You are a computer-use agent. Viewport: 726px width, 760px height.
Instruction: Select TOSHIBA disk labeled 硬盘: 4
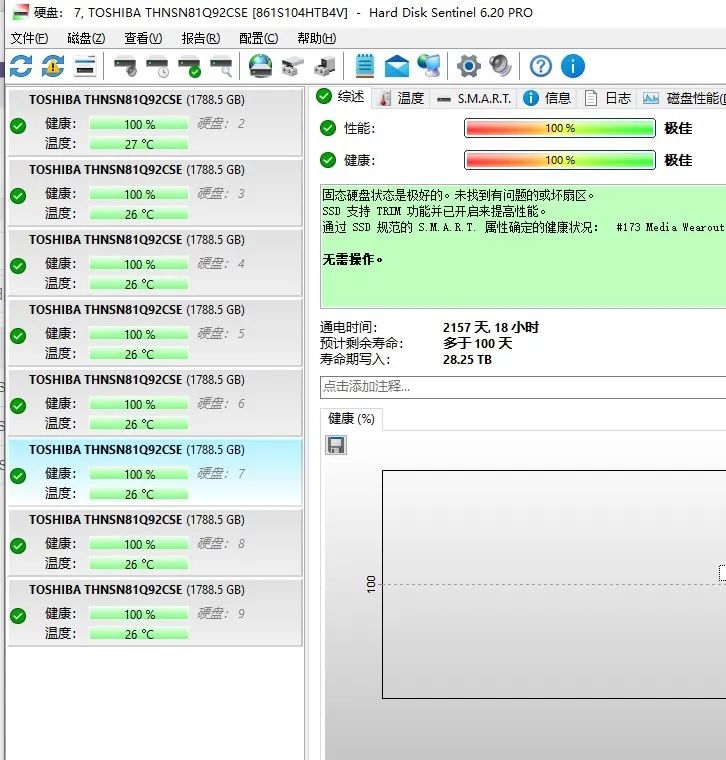point(155,262)
